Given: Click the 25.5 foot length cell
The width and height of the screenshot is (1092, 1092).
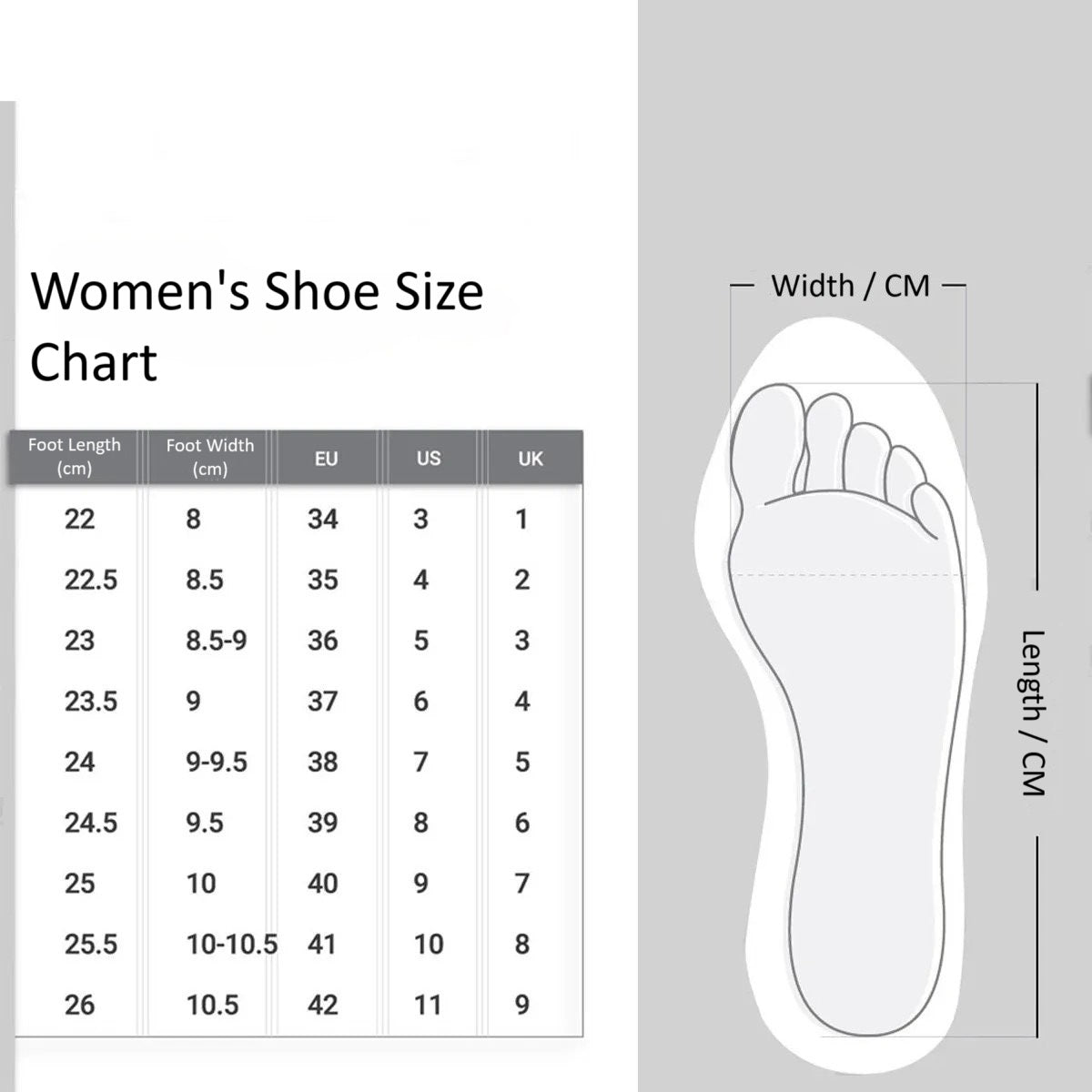Looking at the screenshot, I should coord(90,945).
